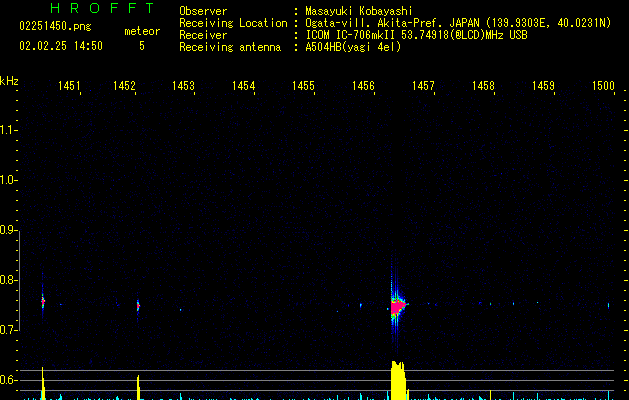Click the thin yellow spike at 1458
Screen dimensions: 629x400
(x=490, y=394)
